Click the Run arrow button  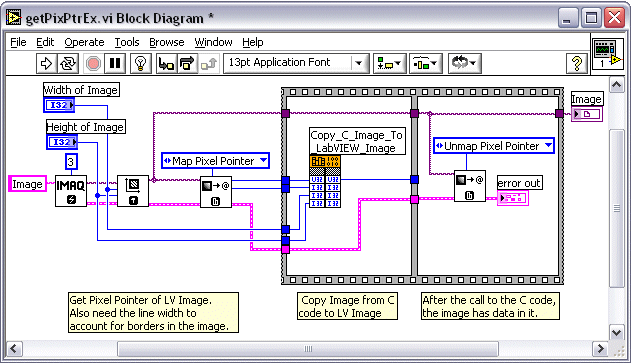pyautogui.click(x=46, y=64)
